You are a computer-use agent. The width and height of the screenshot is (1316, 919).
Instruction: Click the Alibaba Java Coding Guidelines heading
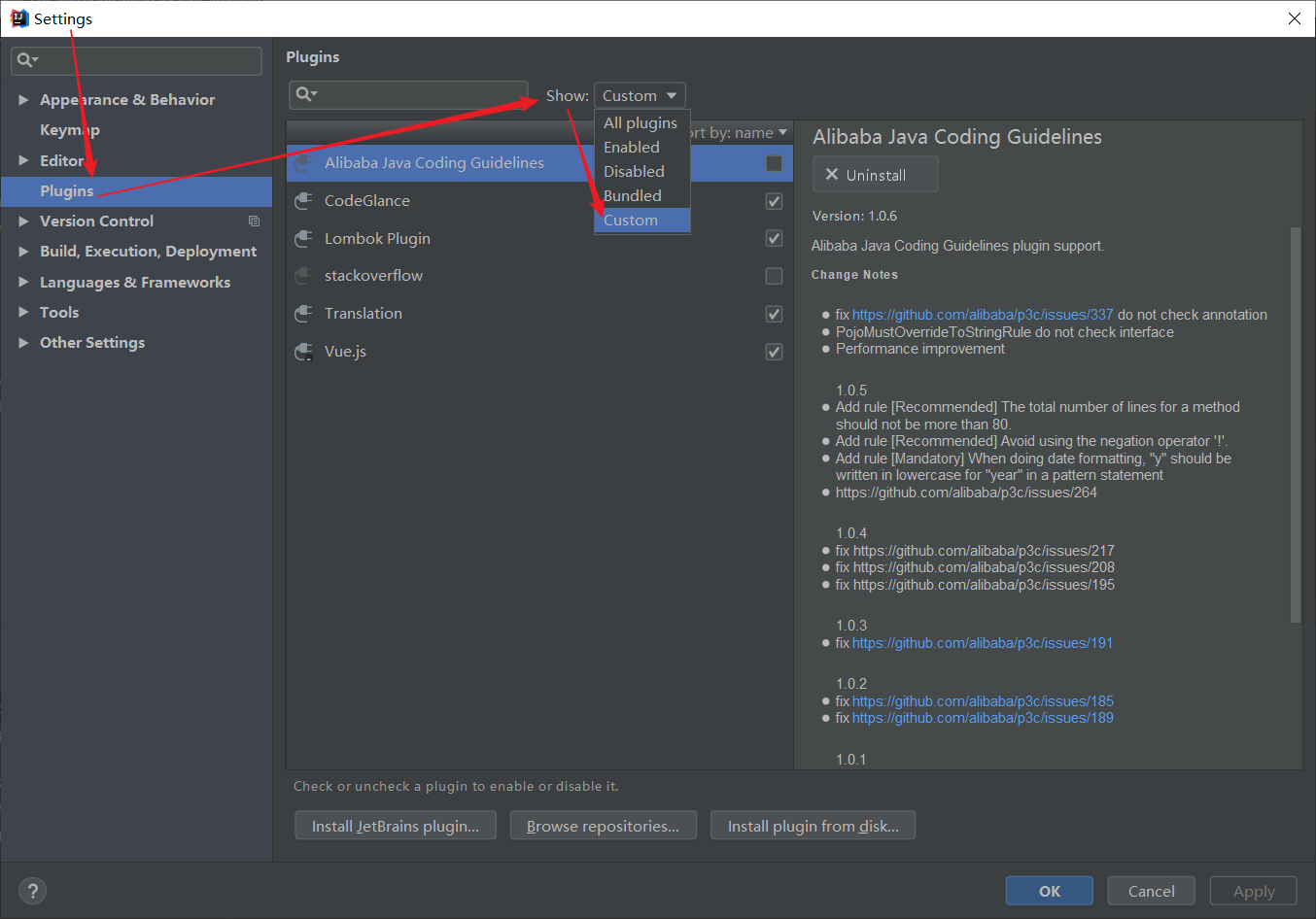pos(957,137)
